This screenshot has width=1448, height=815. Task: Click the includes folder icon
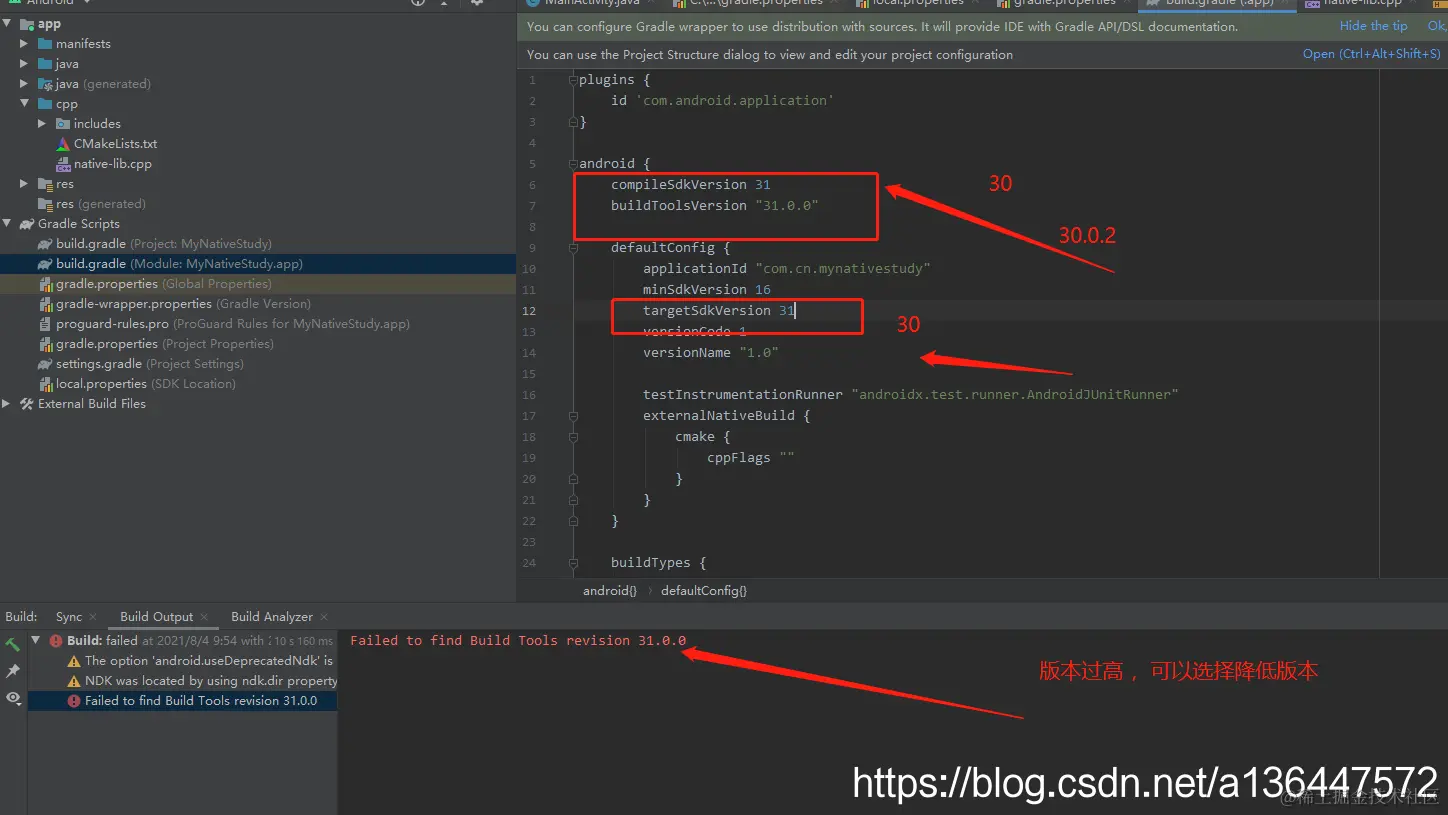63,124
